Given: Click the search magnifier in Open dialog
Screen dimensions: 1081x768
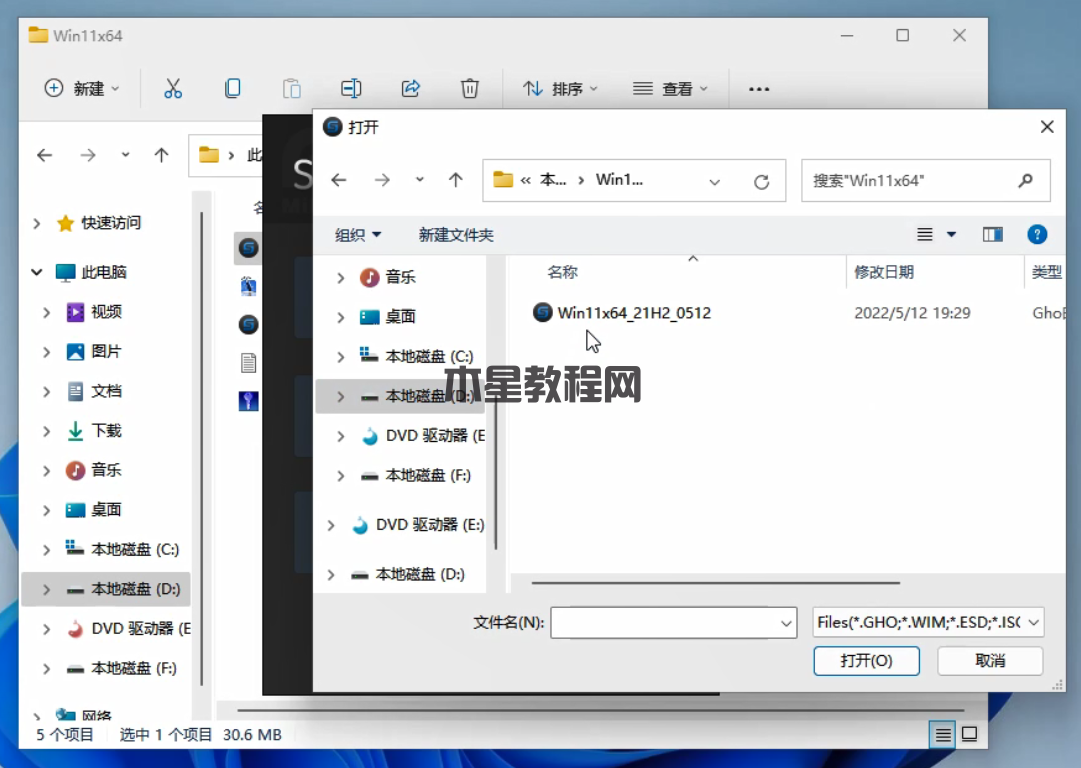Looking at the screenshot, I should coord(1026,181).
